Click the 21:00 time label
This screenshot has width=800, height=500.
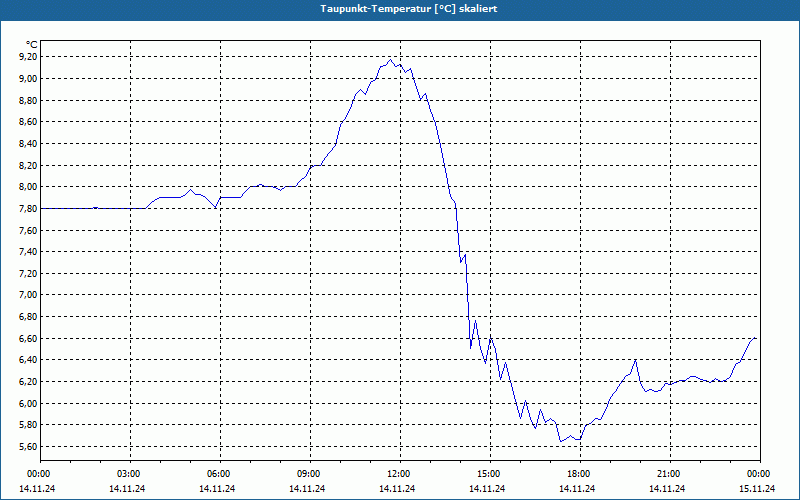tap(670, 474)
